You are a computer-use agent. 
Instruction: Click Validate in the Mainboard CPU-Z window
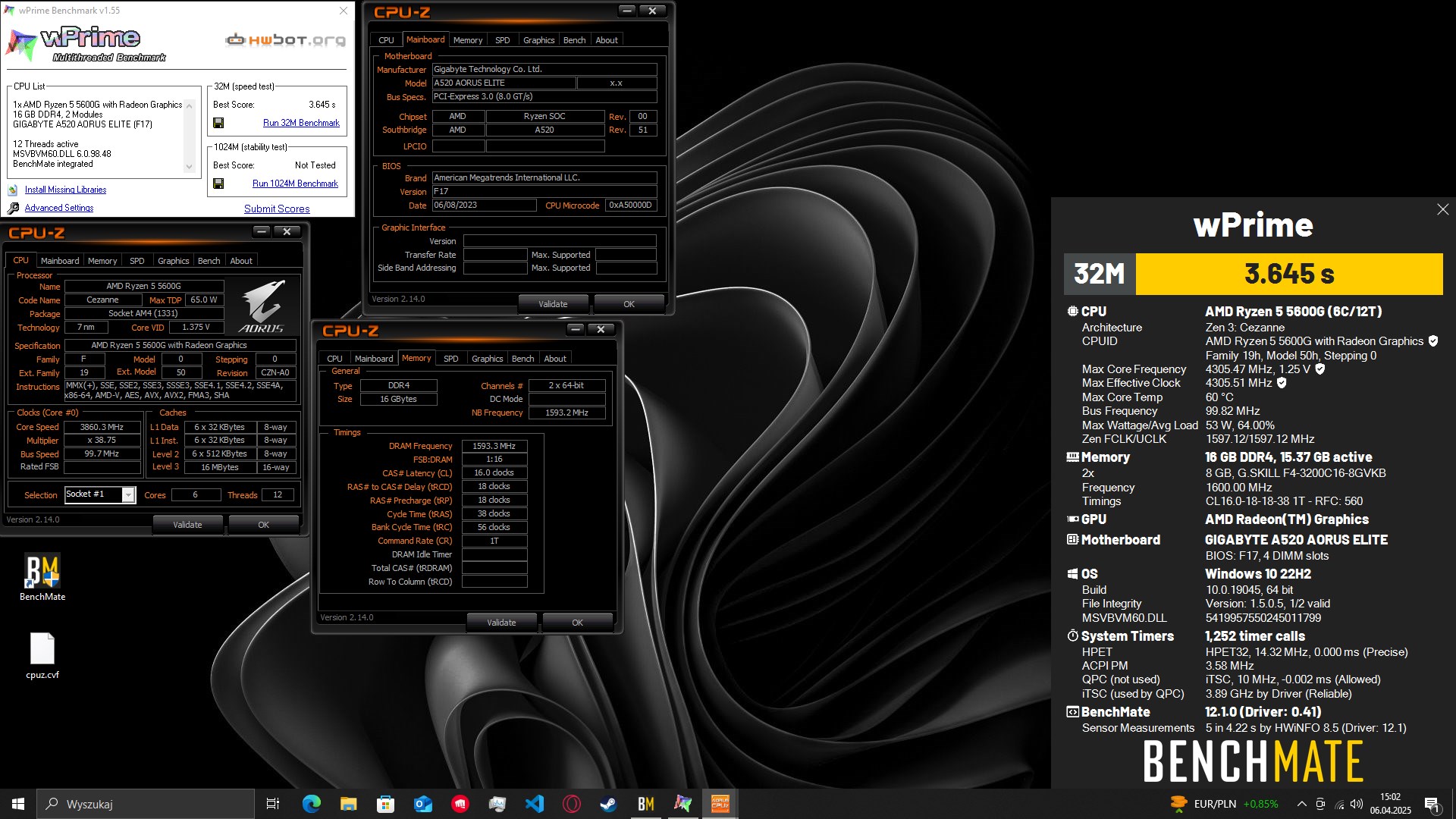(553, 304)
